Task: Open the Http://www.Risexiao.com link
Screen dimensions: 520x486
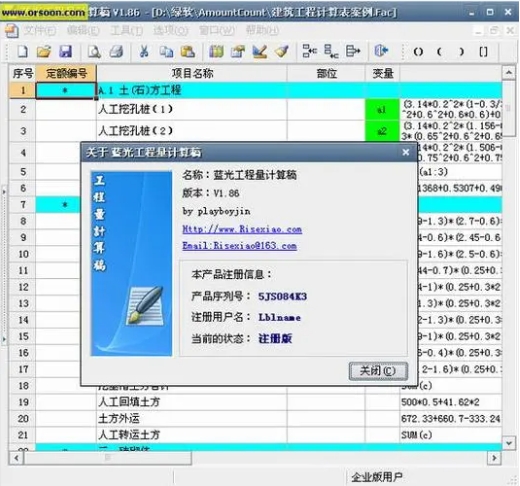Action: pyautogui.click(x=242, y=229)
